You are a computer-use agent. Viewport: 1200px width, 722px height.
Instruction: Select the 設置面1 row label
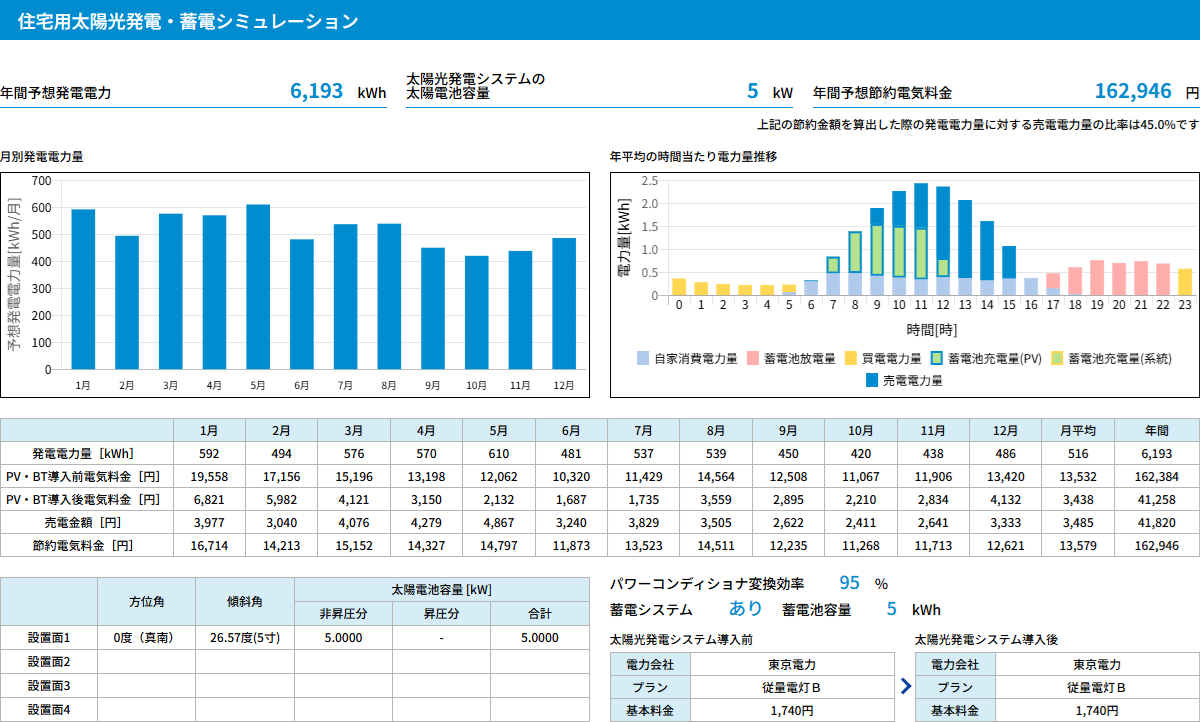click(49, 637)
